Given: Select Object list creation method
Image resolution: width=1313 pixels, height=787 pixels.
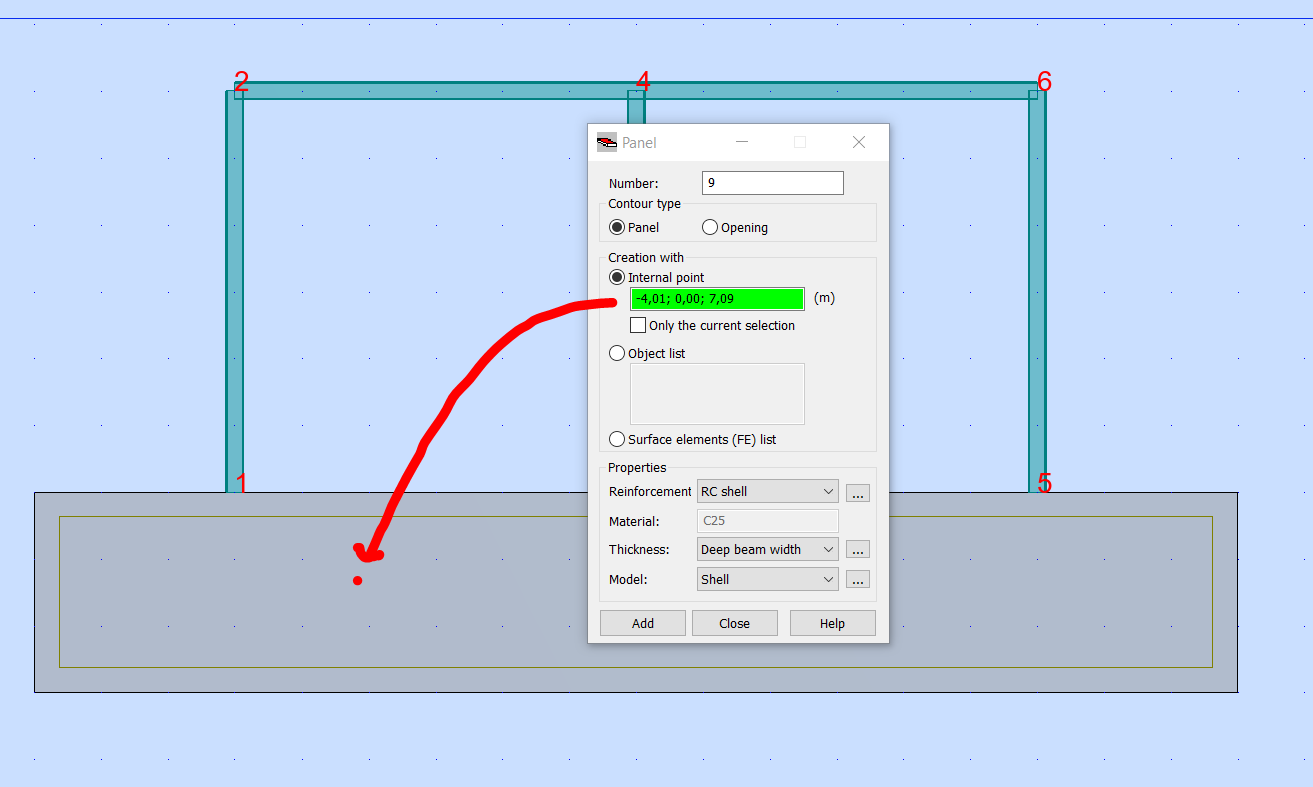Looking at the screenshot, I should [617, 353].
